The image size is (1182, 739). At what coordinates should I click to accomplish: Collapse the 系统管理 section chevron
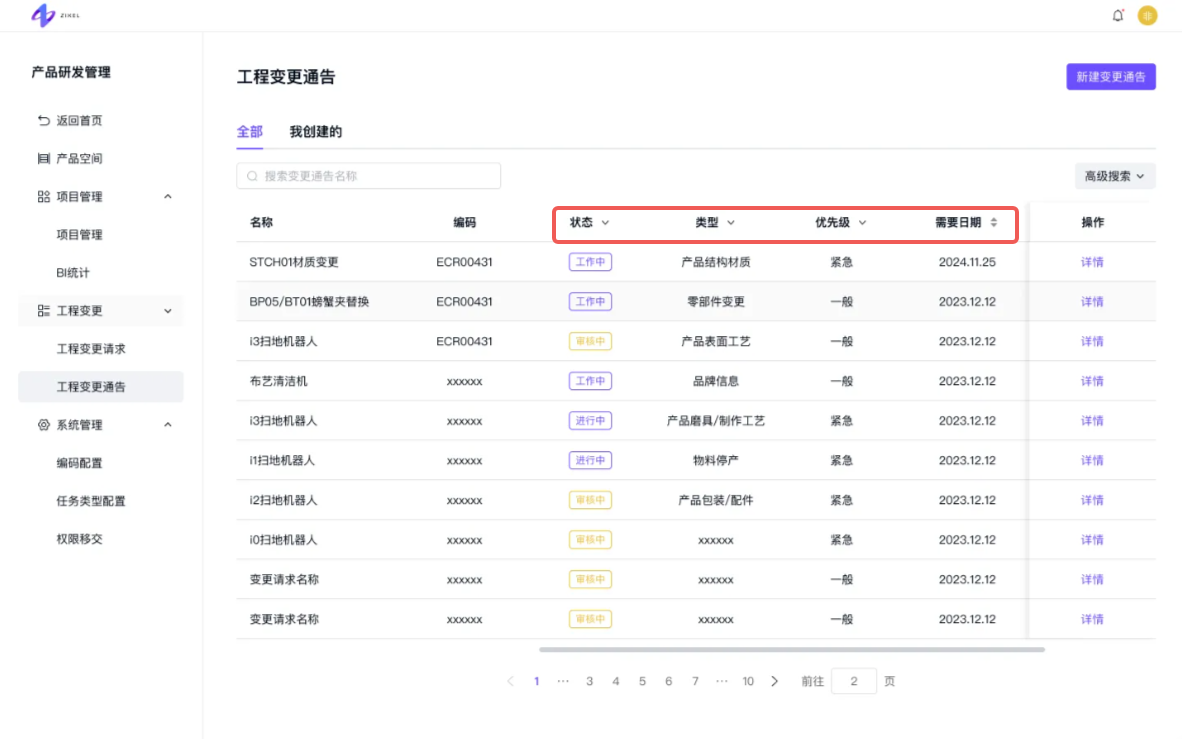[x=167, y=425]
